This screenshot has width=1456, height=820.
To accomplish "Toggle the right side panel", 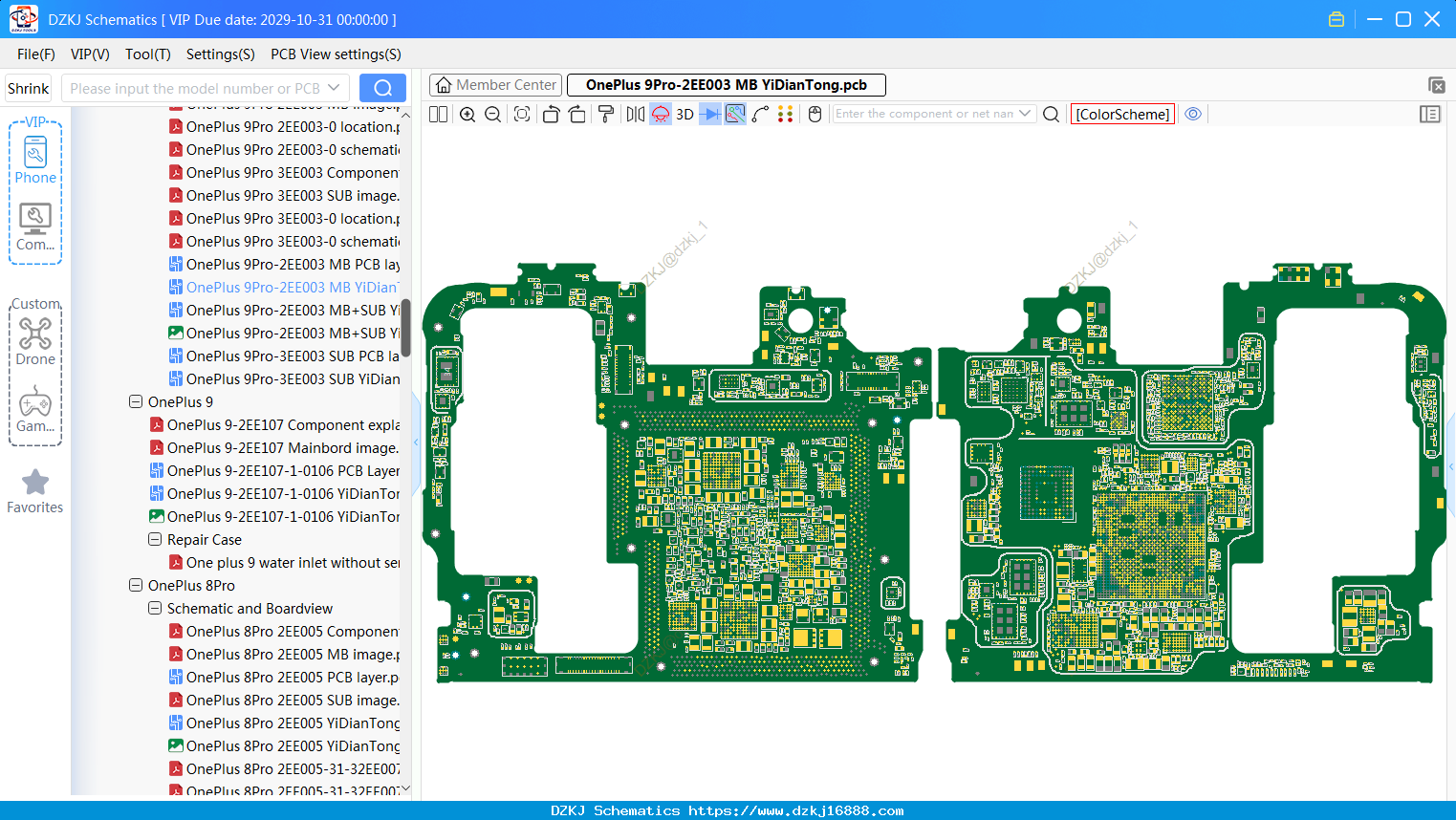I will coord(1430,114).
